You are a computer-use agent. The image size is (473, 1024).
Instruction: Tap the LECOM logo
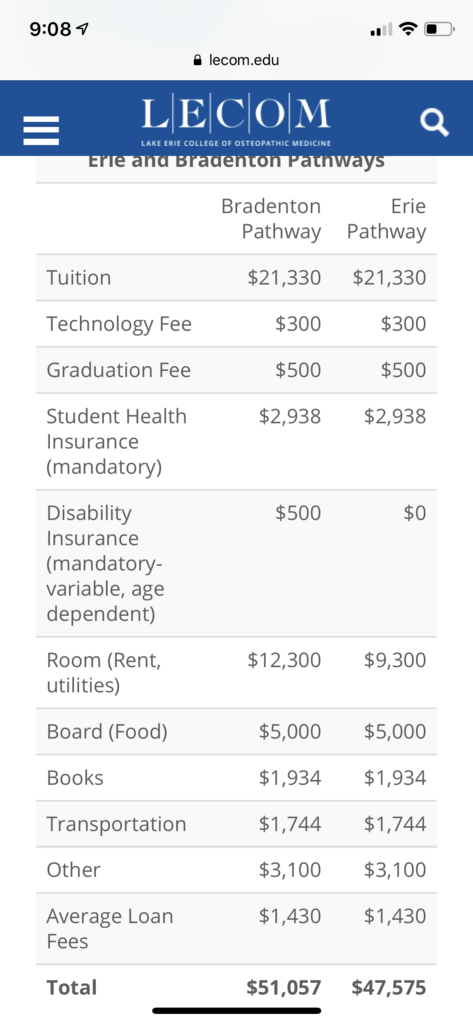tap(236, 122)
